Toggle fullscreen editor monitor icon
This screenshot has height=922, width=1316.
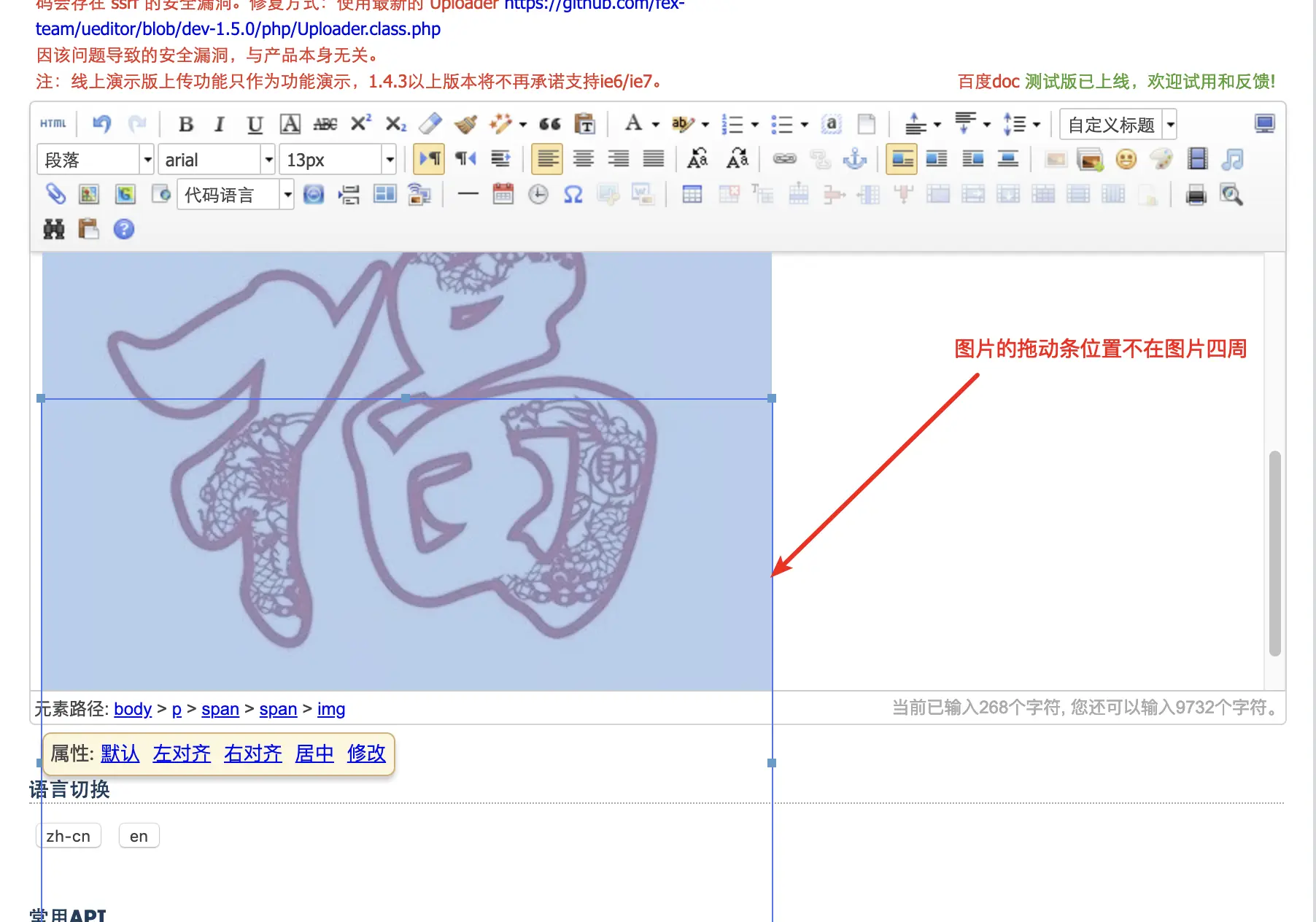1264,124
